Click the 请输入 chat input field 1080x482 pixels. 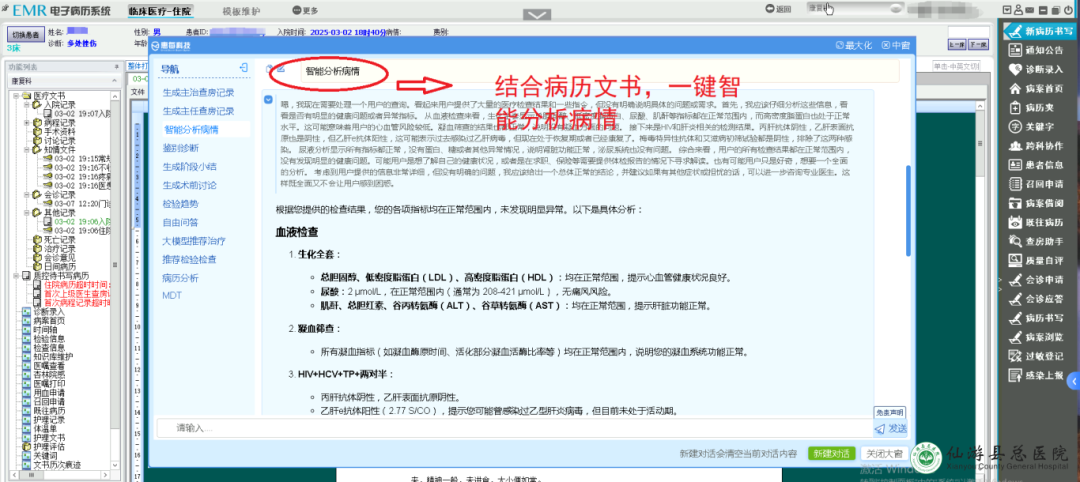pos(513,428)
